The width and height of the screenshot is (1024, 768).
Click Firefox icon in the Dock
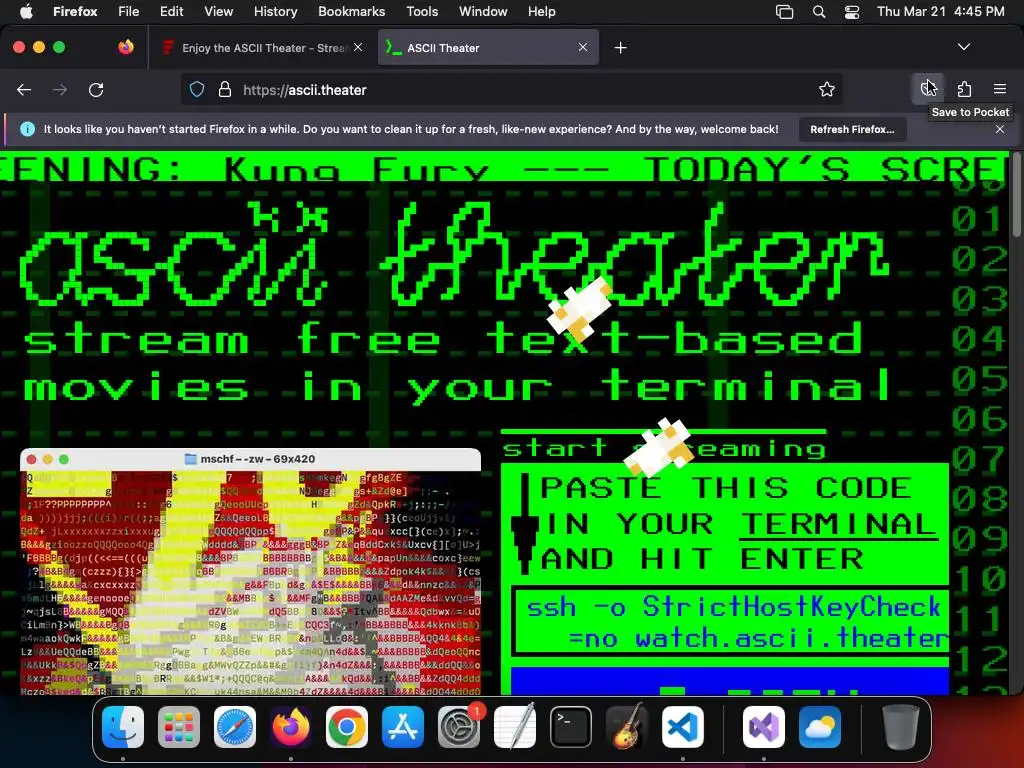tap(291, 727)
